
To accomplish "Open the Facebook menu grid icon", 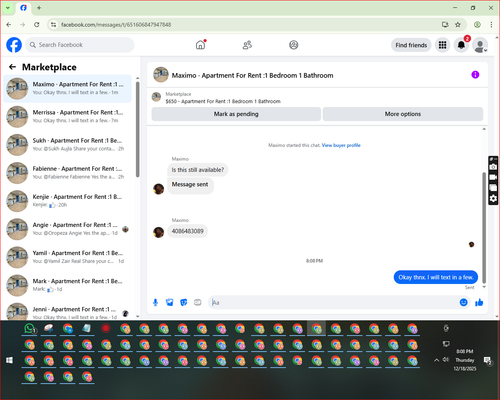I will [442, 45].
